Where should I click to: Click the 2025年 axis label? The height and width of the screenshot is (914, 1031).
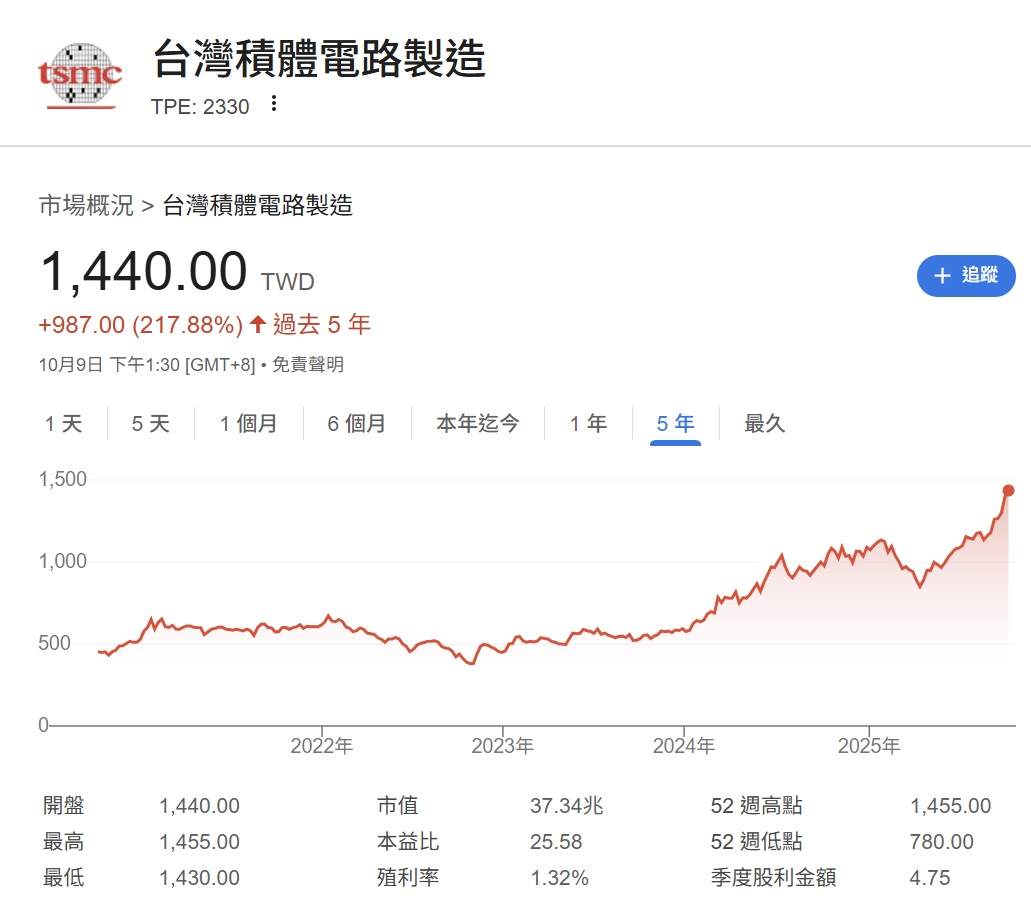[869, 746]
